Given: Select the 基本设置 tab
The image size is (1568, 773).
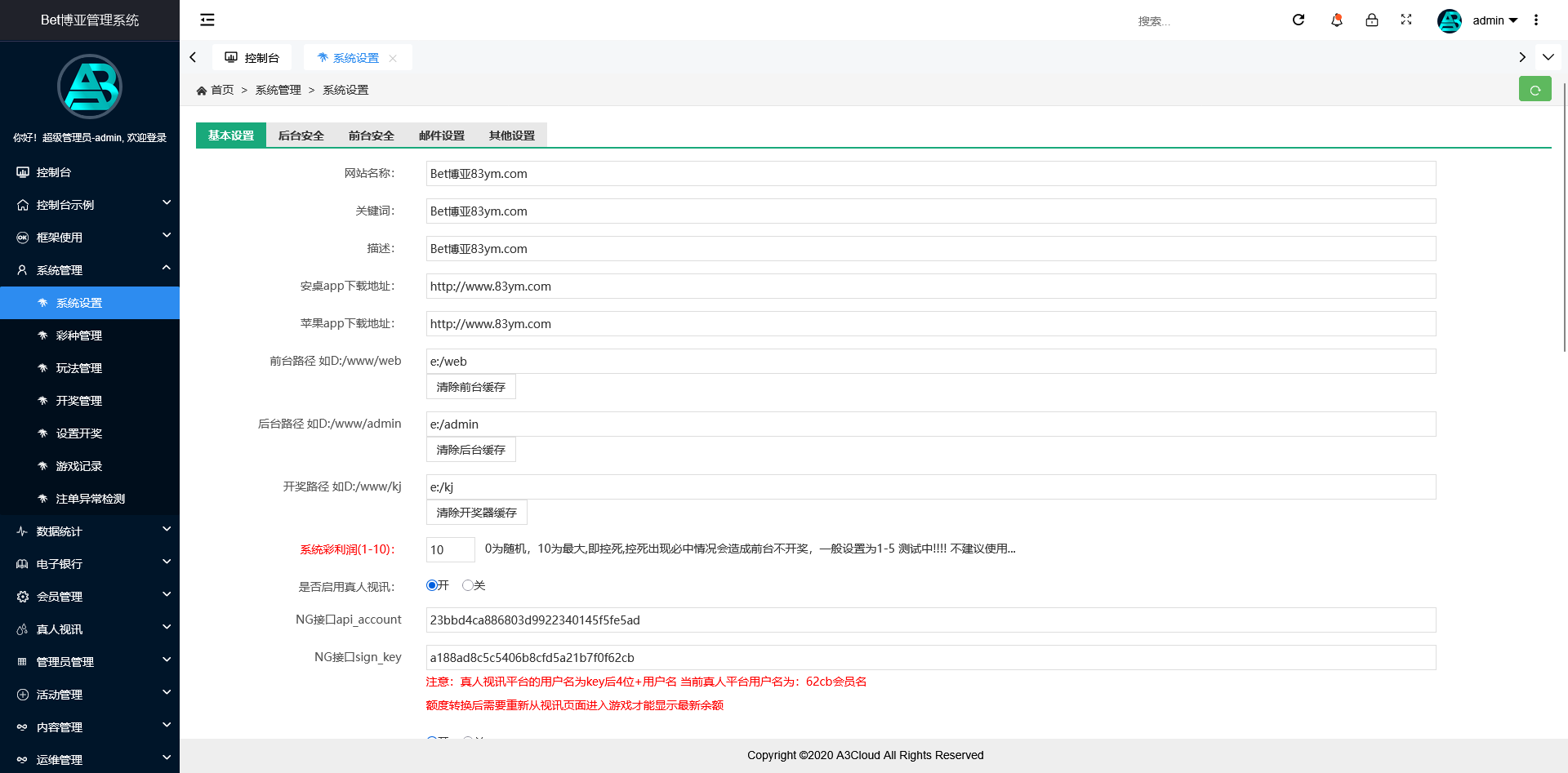Looking at the screenshot, I should coord(231,135).
